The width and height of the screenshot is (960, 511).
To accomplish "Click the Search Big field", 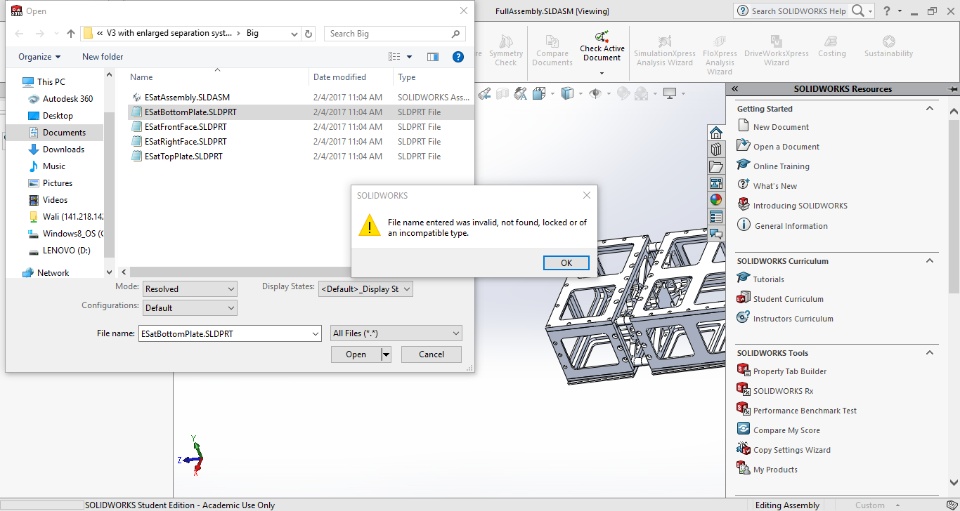I will (395, 34).
